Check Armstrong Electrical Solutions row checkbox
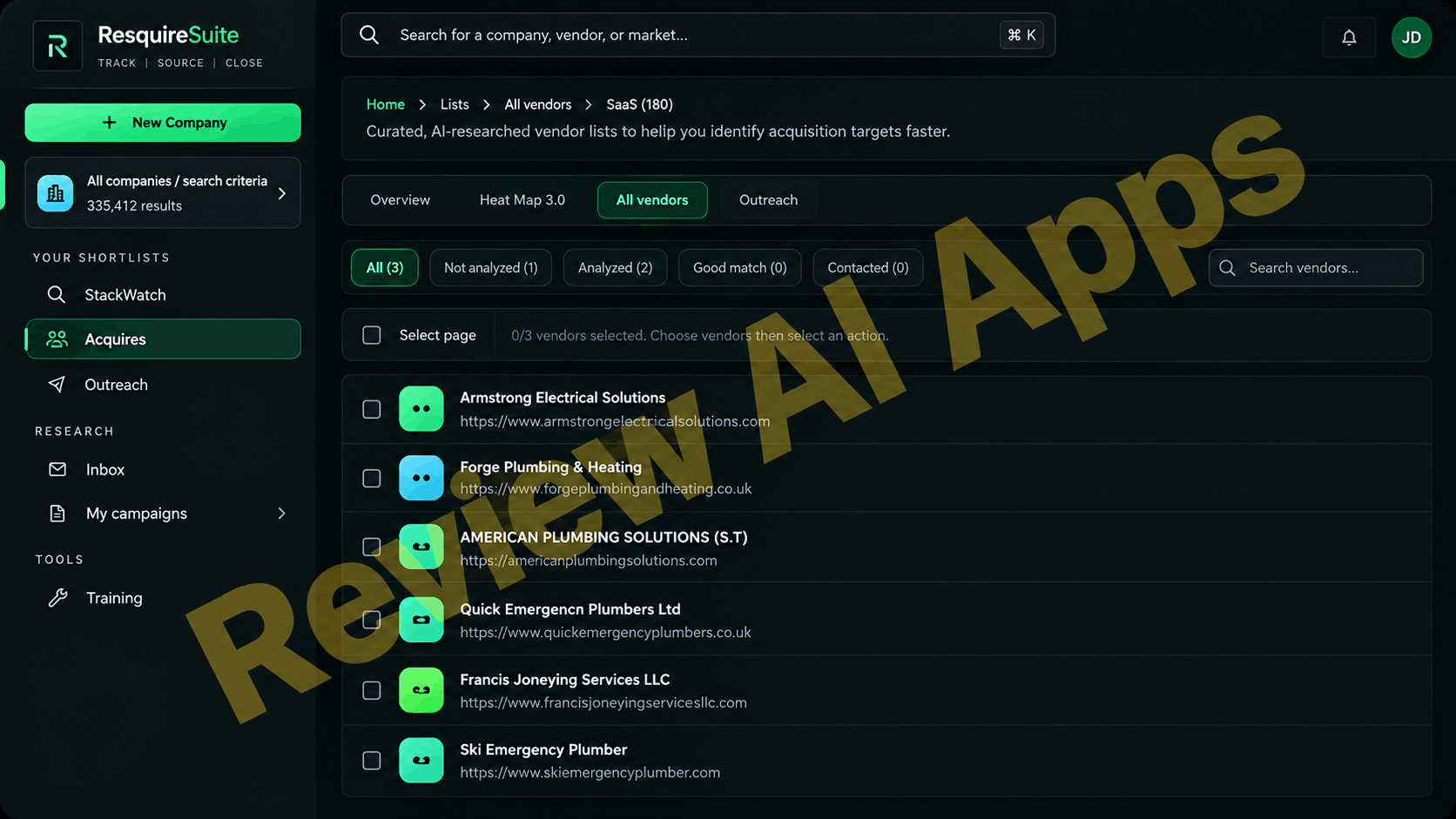 point(372,409)
